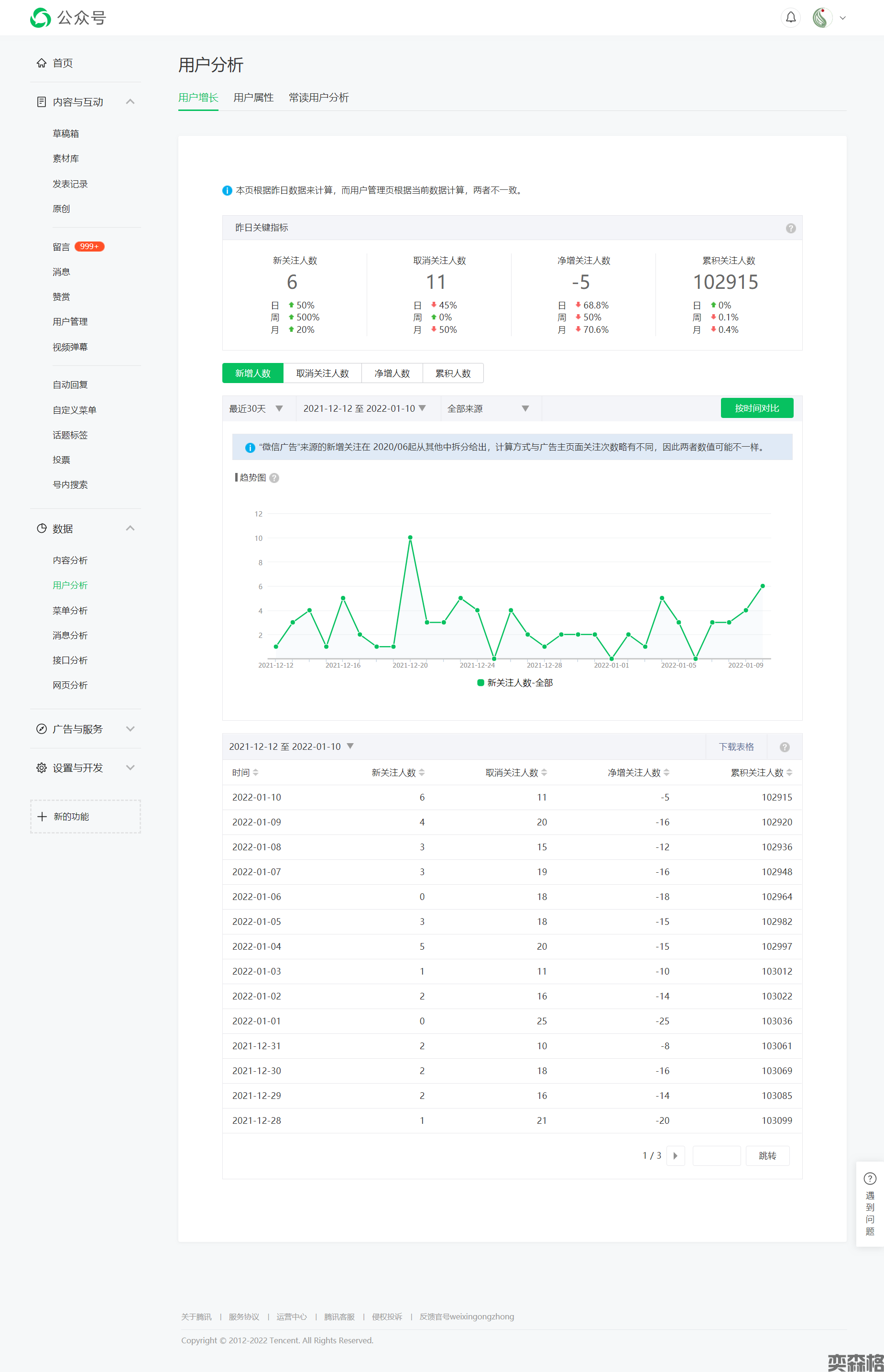Click the help icon next to 下载表格
The width and height of the screenshot is (884, 1372).
[784, 747]
